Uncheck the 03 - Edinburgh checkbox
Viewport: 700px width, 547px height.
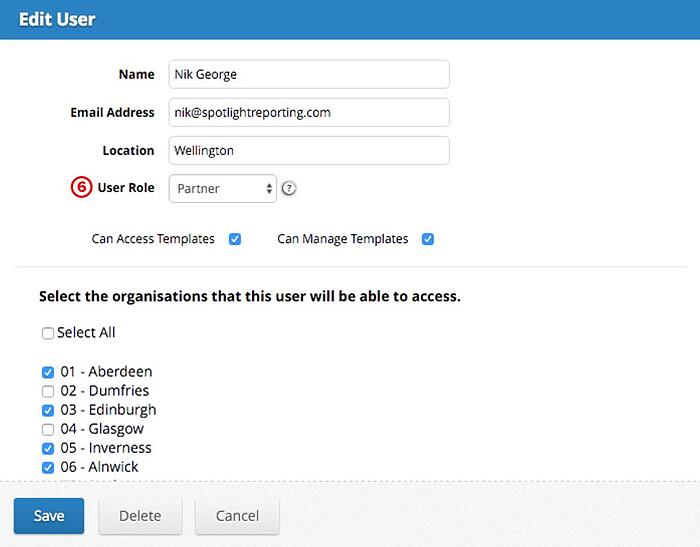pos(48,410)
